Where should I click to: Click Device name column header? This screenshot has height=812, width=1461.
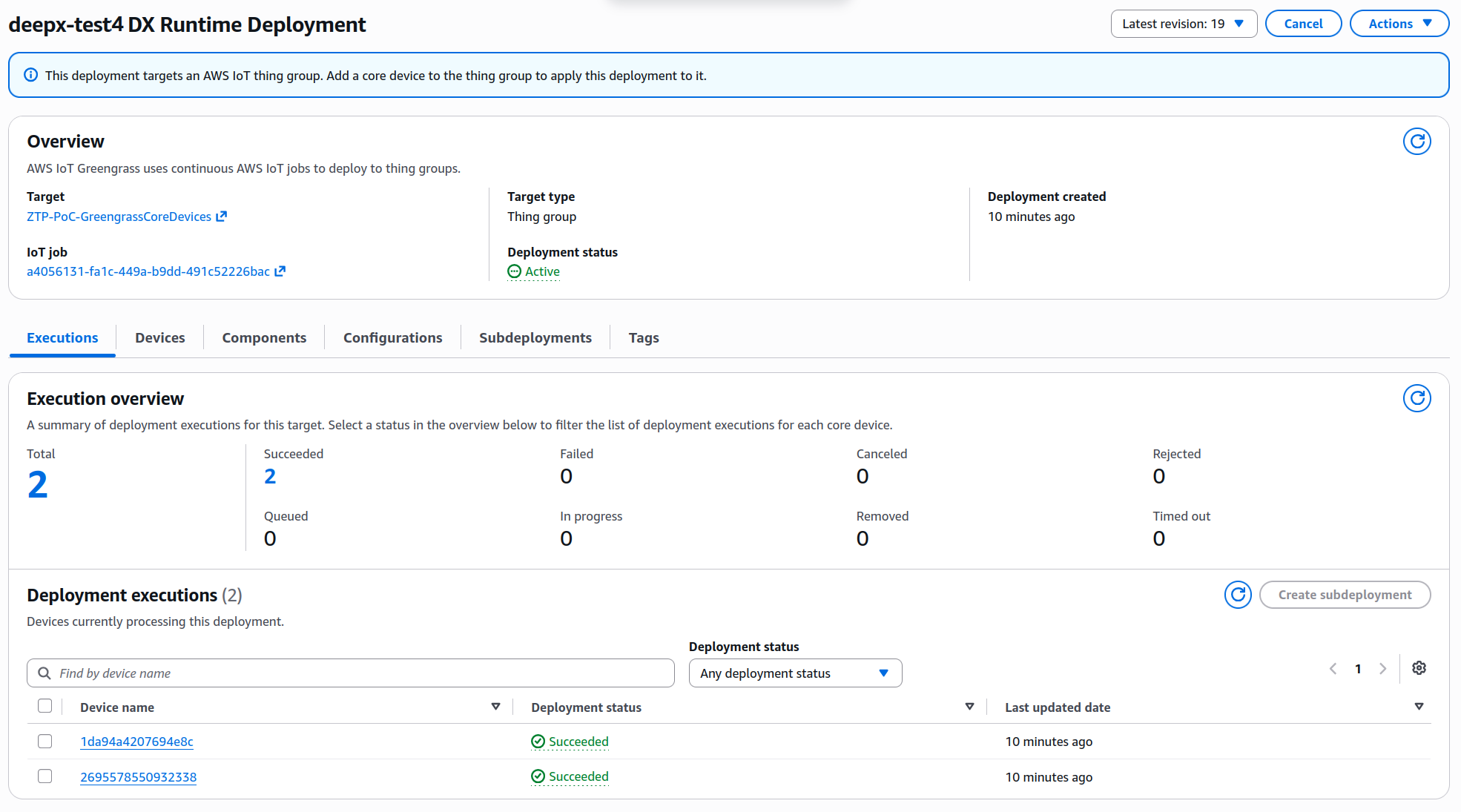[117, 707]
